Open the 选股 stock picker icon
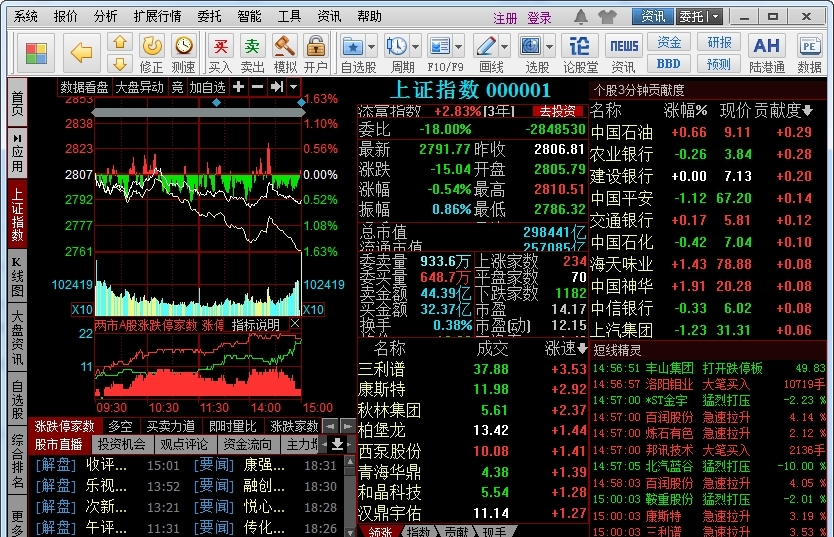This screenshot has width=834, height=537. (x=530, y=47)
